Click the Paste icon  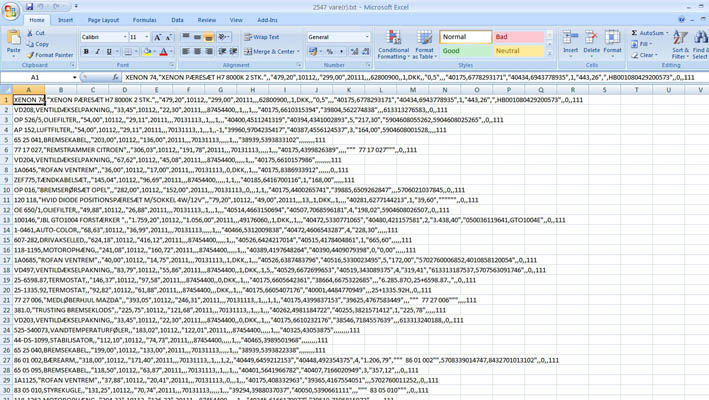tap(13, 39)
